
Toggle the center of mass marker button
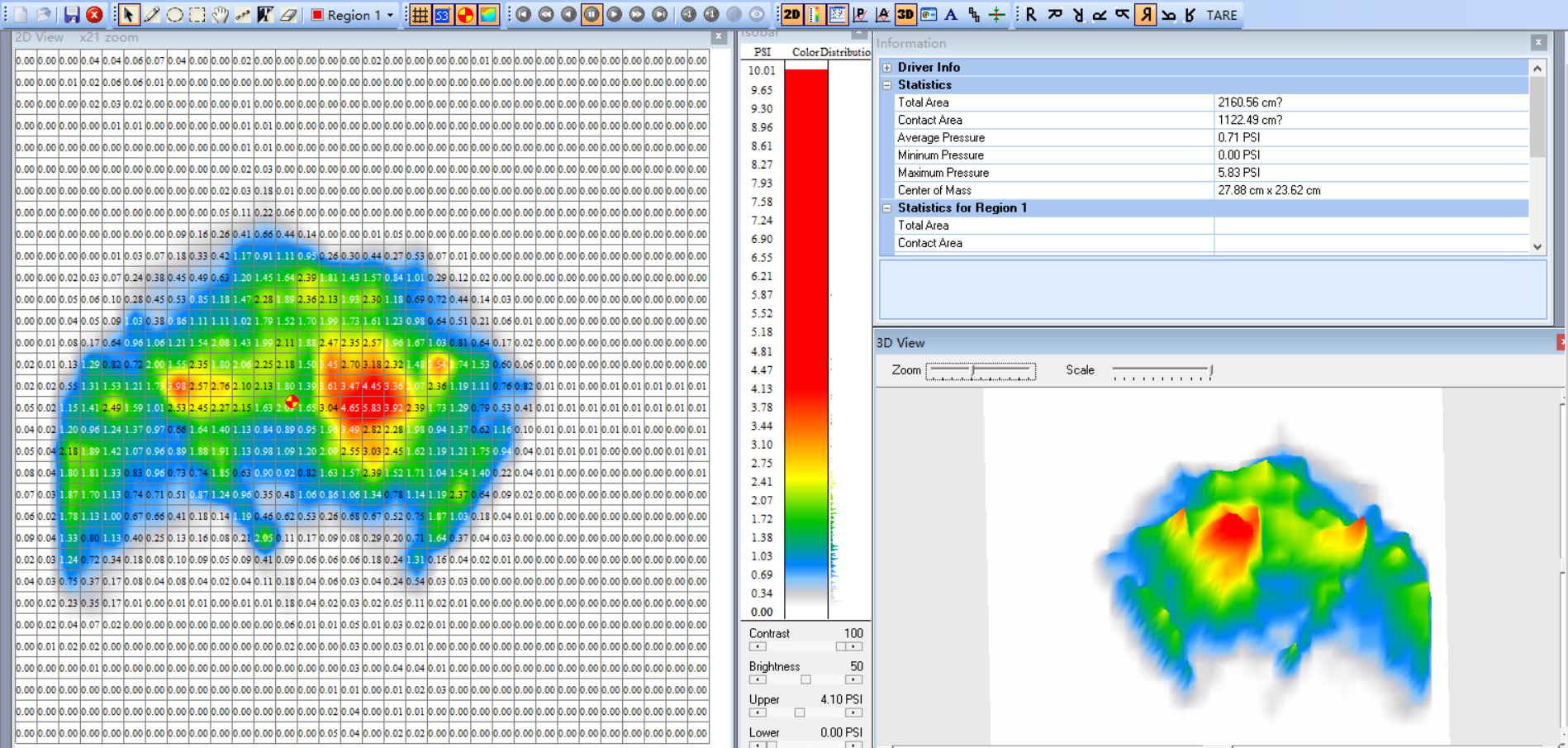tap(466, 15)
